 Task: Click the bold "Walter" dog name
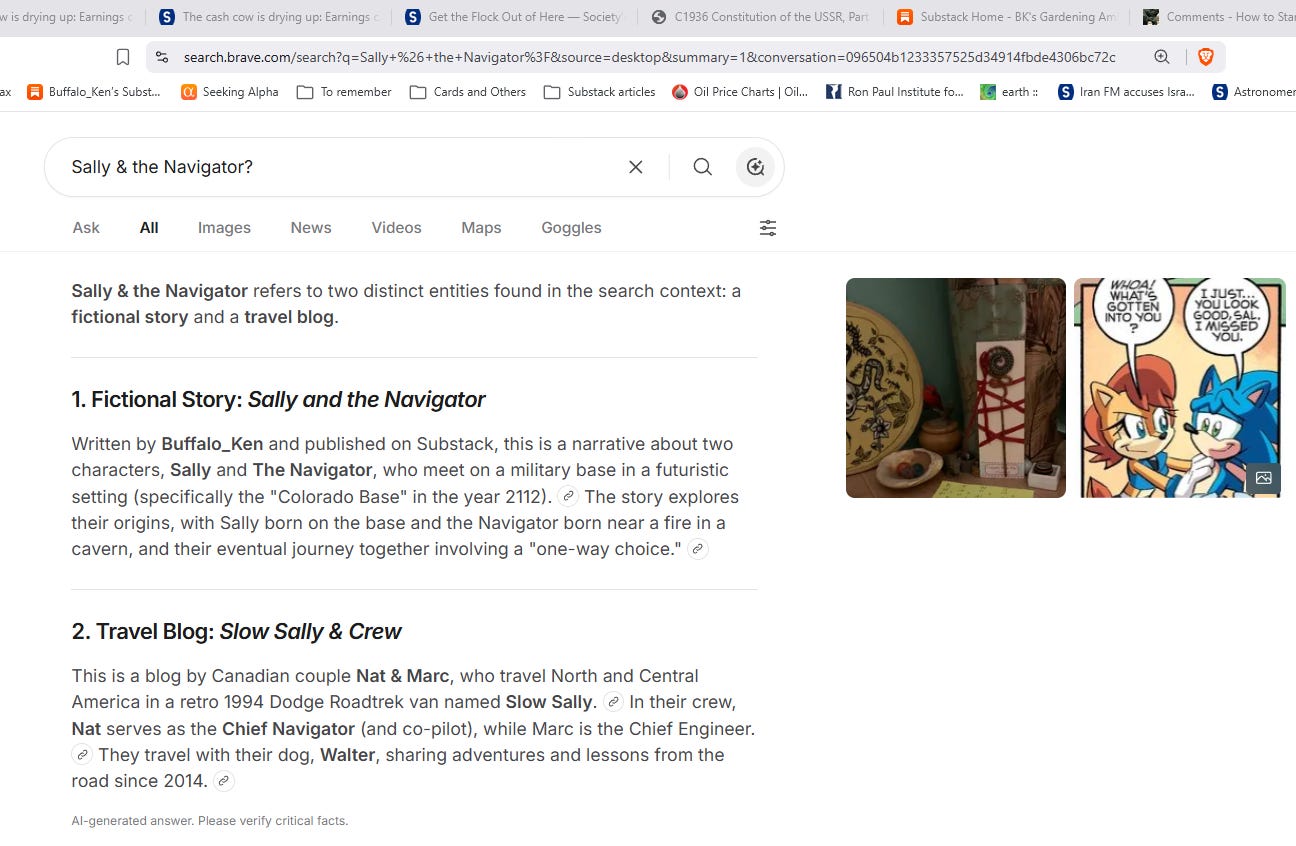pyautogui.click(x=348, y=755)
